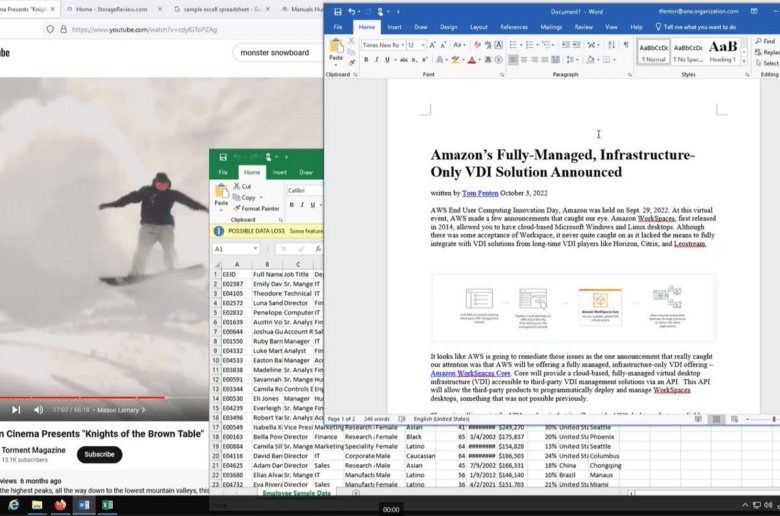Open Word's Mailings tab
The image size is (780, 516).
(551, 27)
